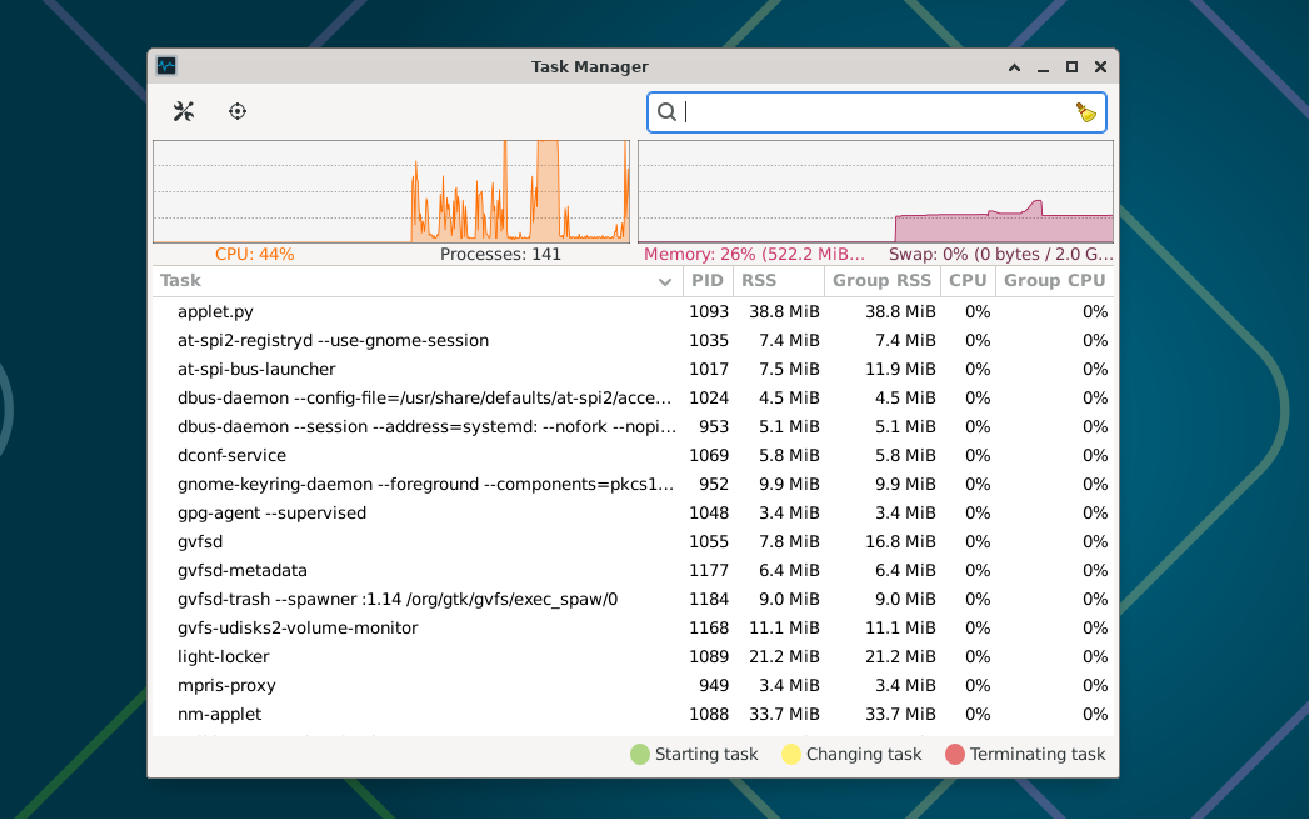Viewport: 1309px width, 819px height.
Task: Click the red "Terminating task" legend
Action: [x=1025, y=754]
